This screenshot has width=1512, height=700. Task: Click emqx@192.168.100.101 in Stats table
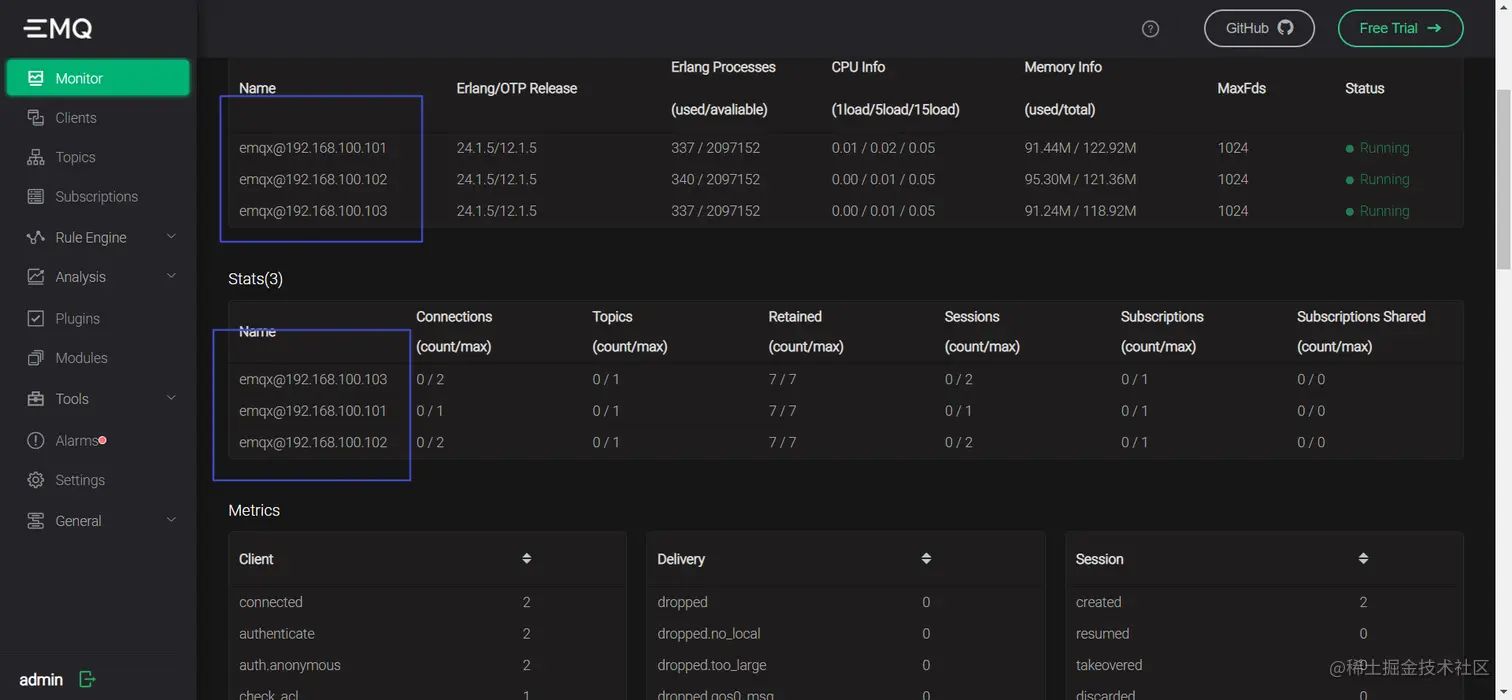(313, 411)
